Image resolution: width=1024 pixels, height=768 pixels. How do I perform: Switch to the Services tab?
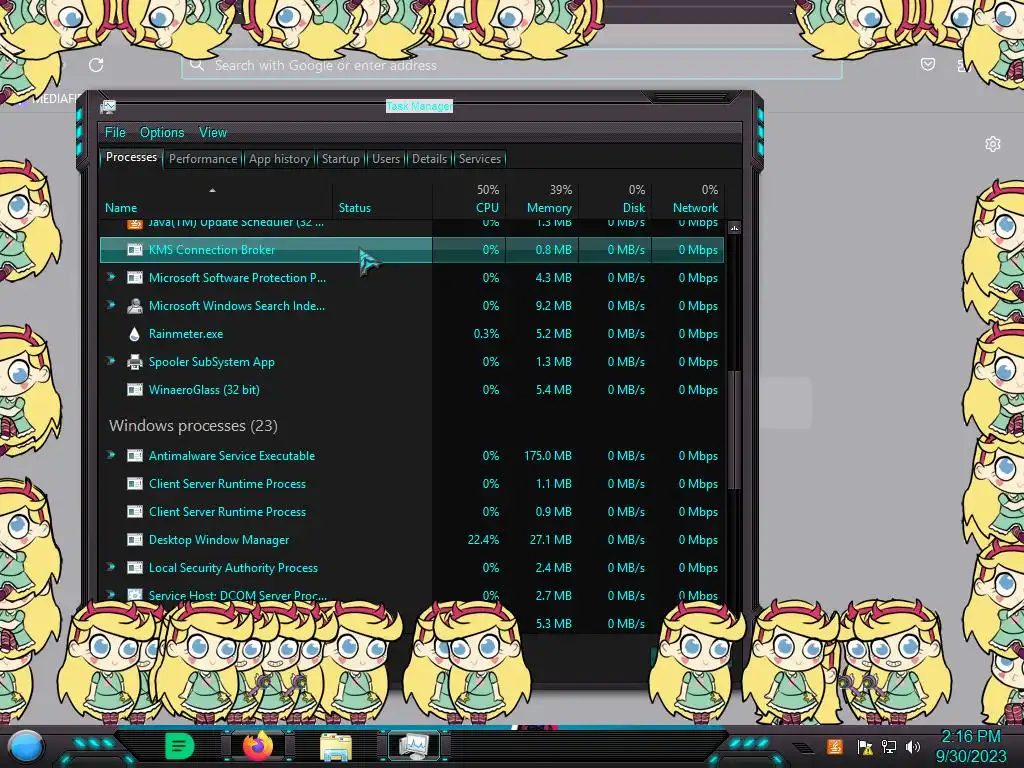479,159
